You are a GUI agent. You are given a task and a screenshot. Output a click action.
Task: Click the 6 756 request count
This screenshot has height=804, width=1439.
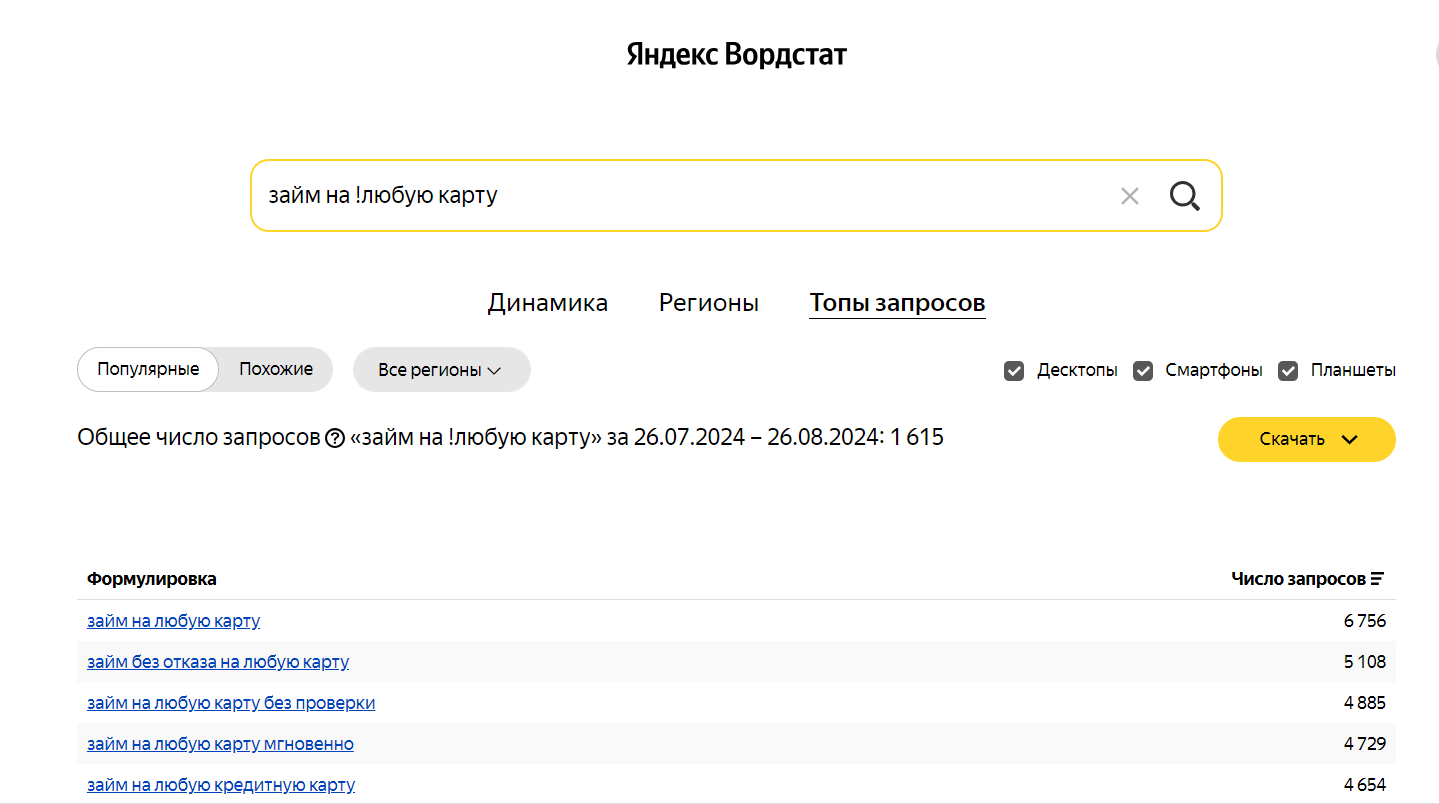coord(1365,621)
